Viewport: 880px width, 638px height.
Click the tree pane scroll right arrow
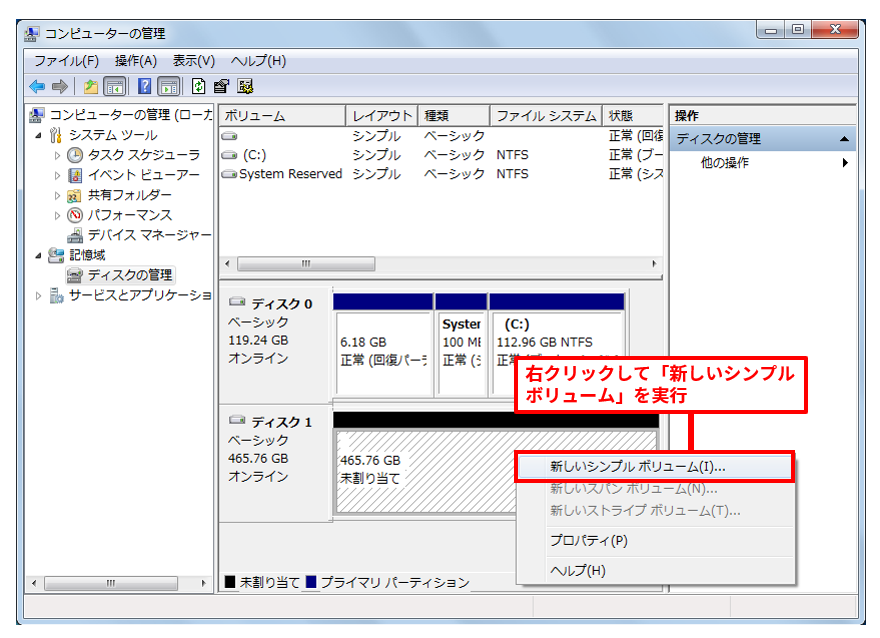click(x=204, y=584)
